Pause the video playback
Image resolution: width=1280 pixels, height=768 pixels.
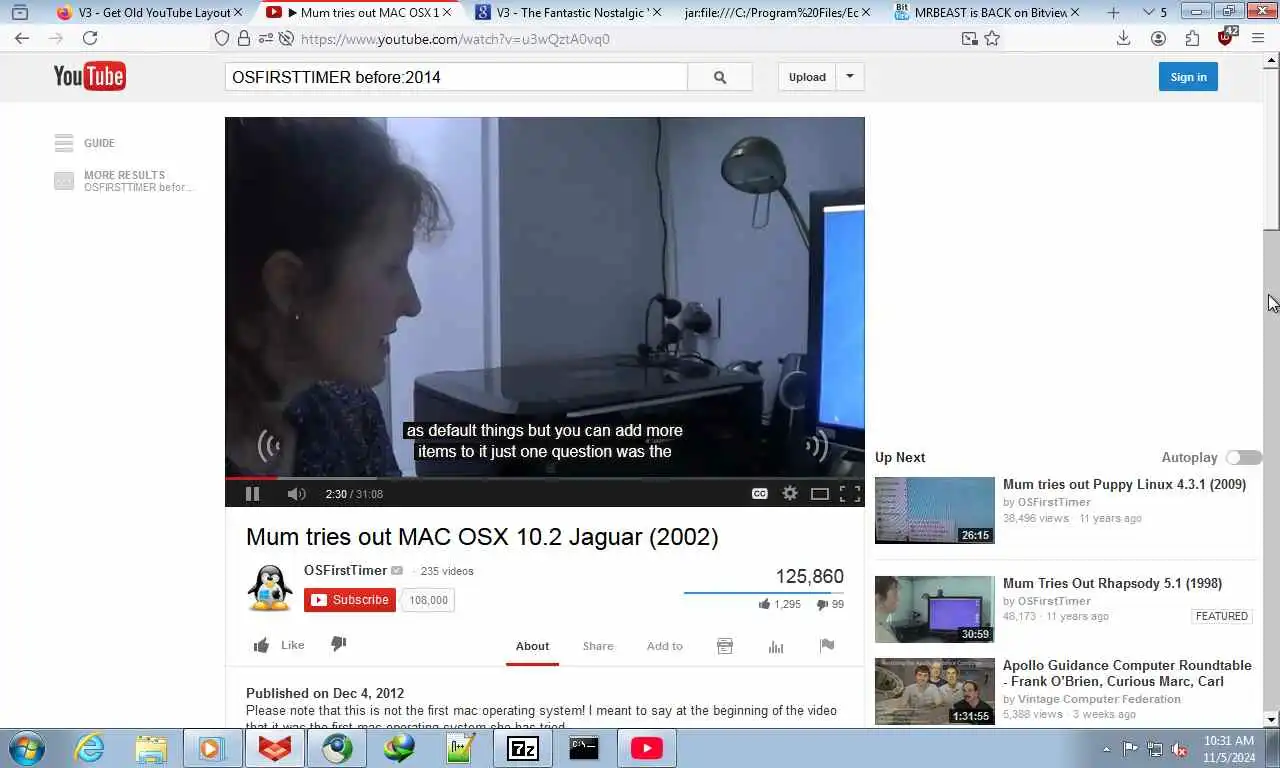[x=252, y=493]
